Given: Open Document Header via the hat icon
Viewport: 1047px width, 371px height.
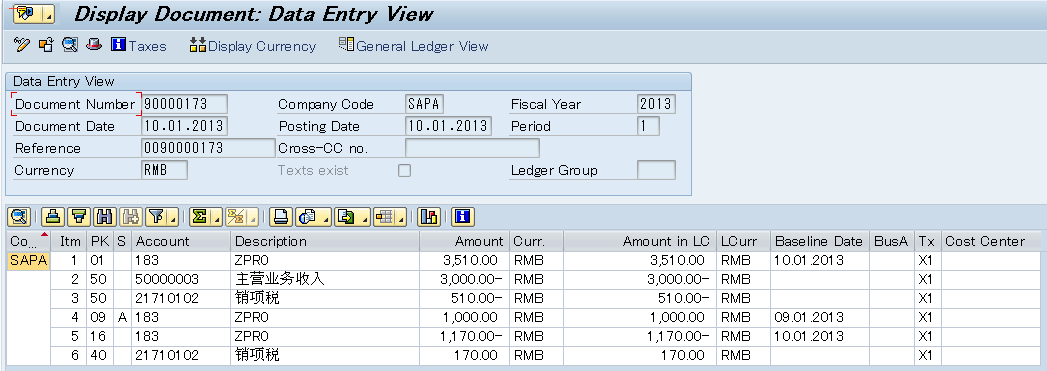Looking at the screenshot, I should click(x=94, y=45).
